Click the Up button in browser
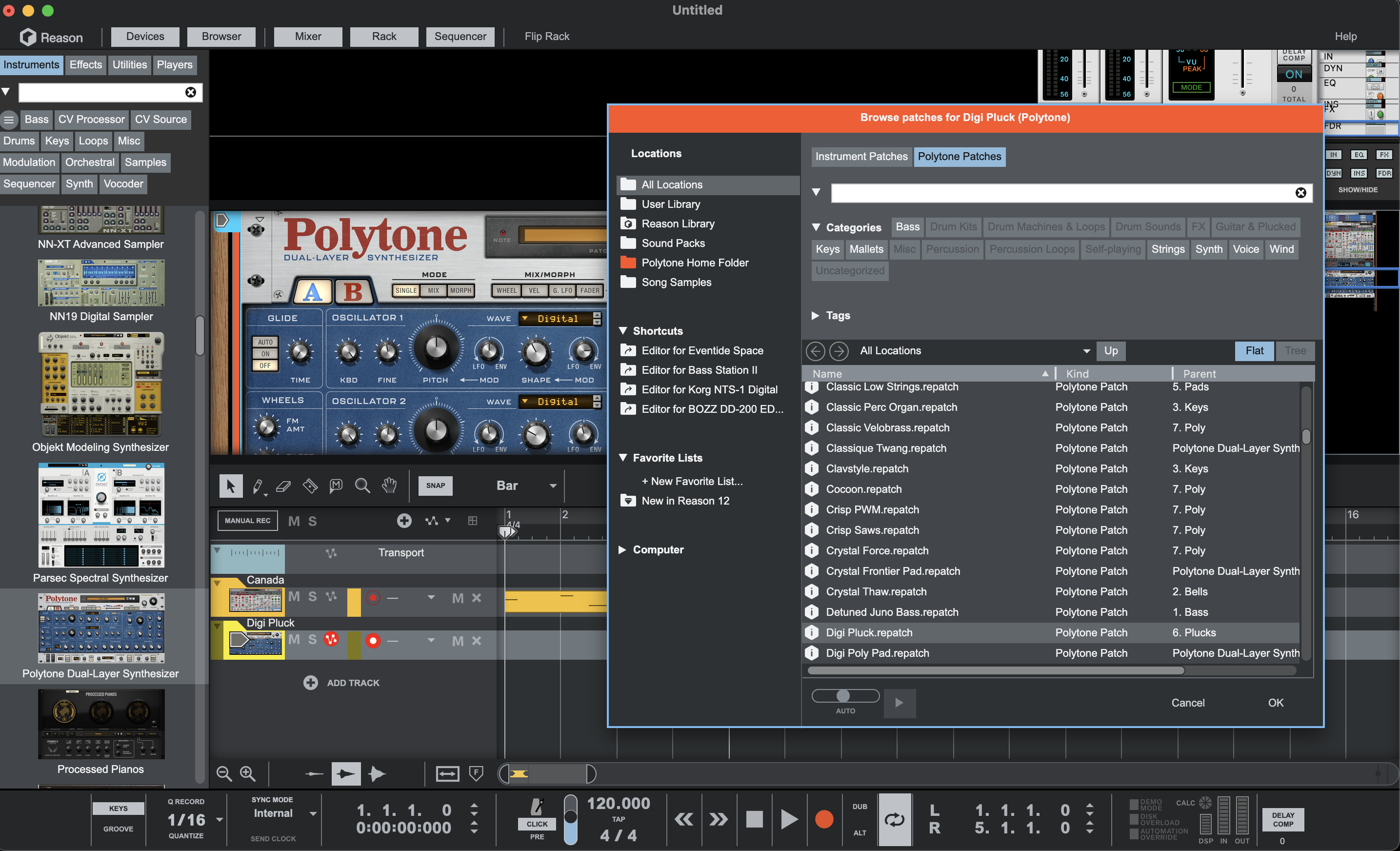This screenshot has height=851, width=1400. tap(1111, 351)
